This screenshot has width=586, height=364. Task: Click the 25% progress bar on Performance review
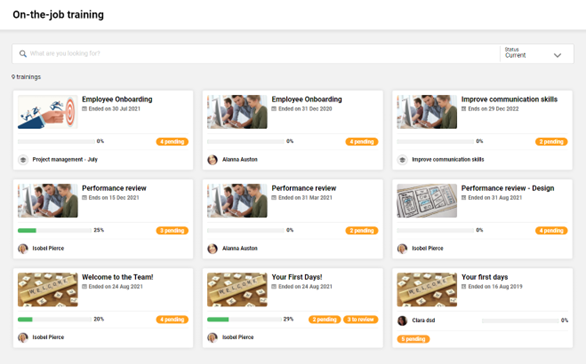[55, 231]
